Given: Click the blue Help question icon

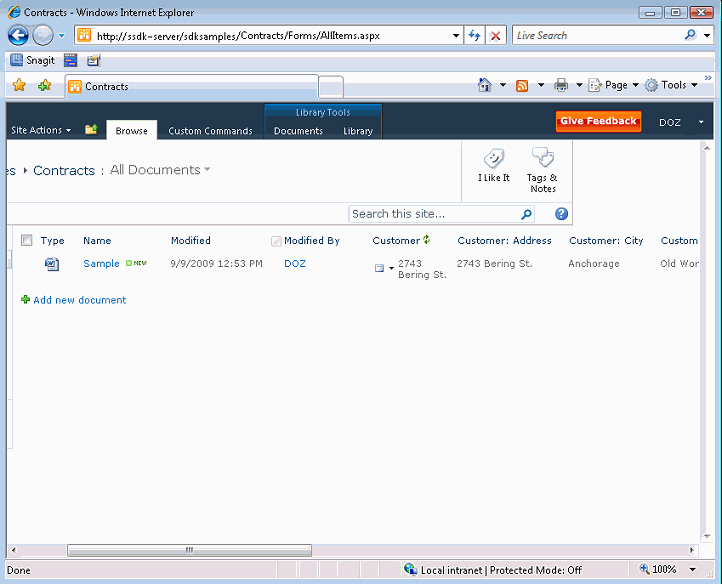Looking at the screenshot, I should tap(561, 214).
